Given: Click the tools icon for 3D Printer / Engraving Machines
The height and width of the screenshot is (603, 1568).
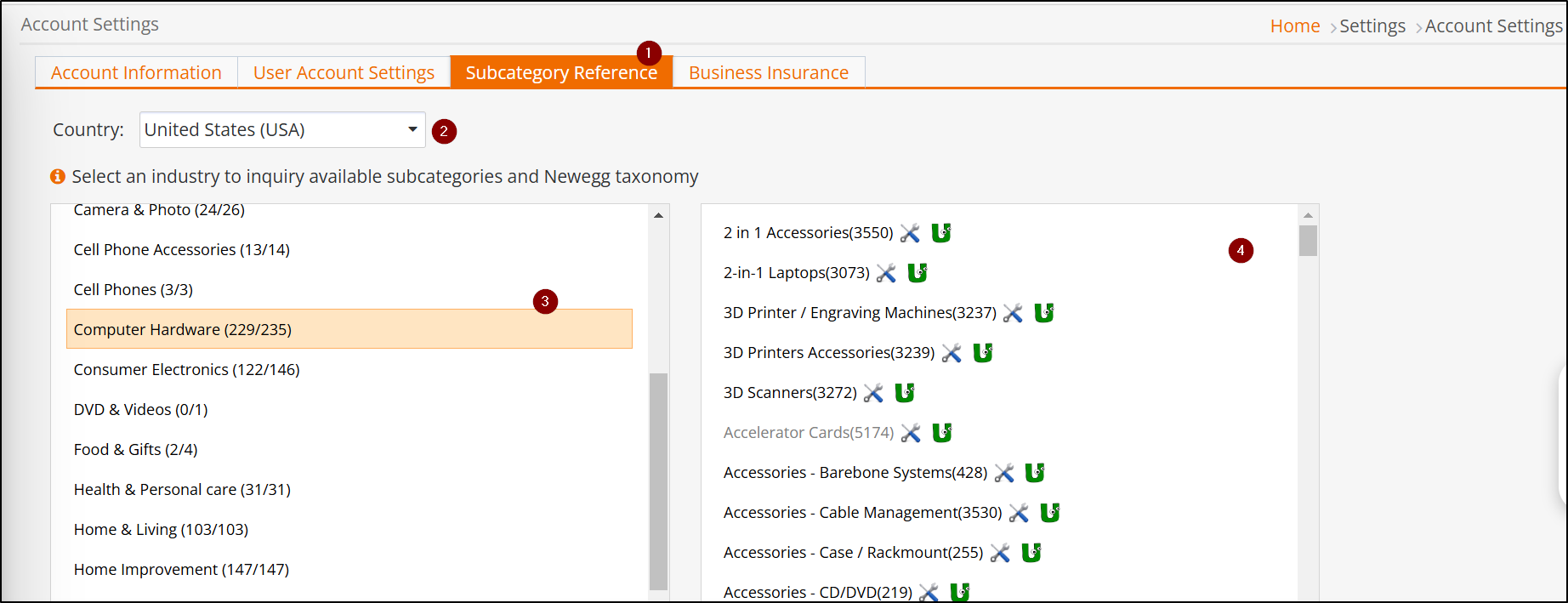Looking at the screenshot, I should tap(1013, 313).
